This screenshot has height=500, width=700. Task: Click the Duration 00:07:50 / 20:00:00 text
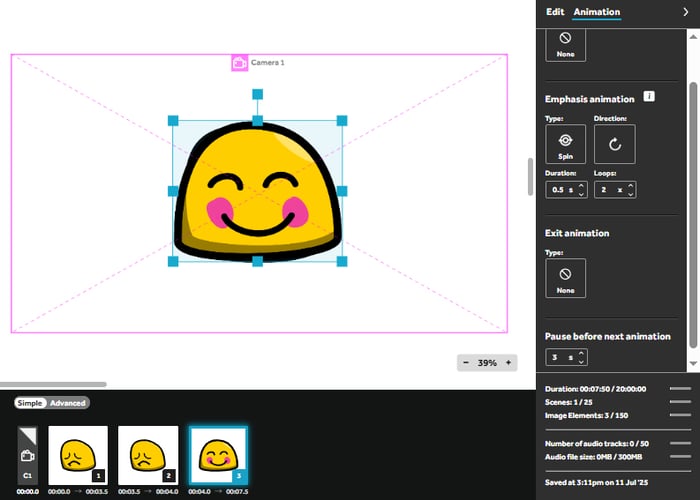(595, 389)
